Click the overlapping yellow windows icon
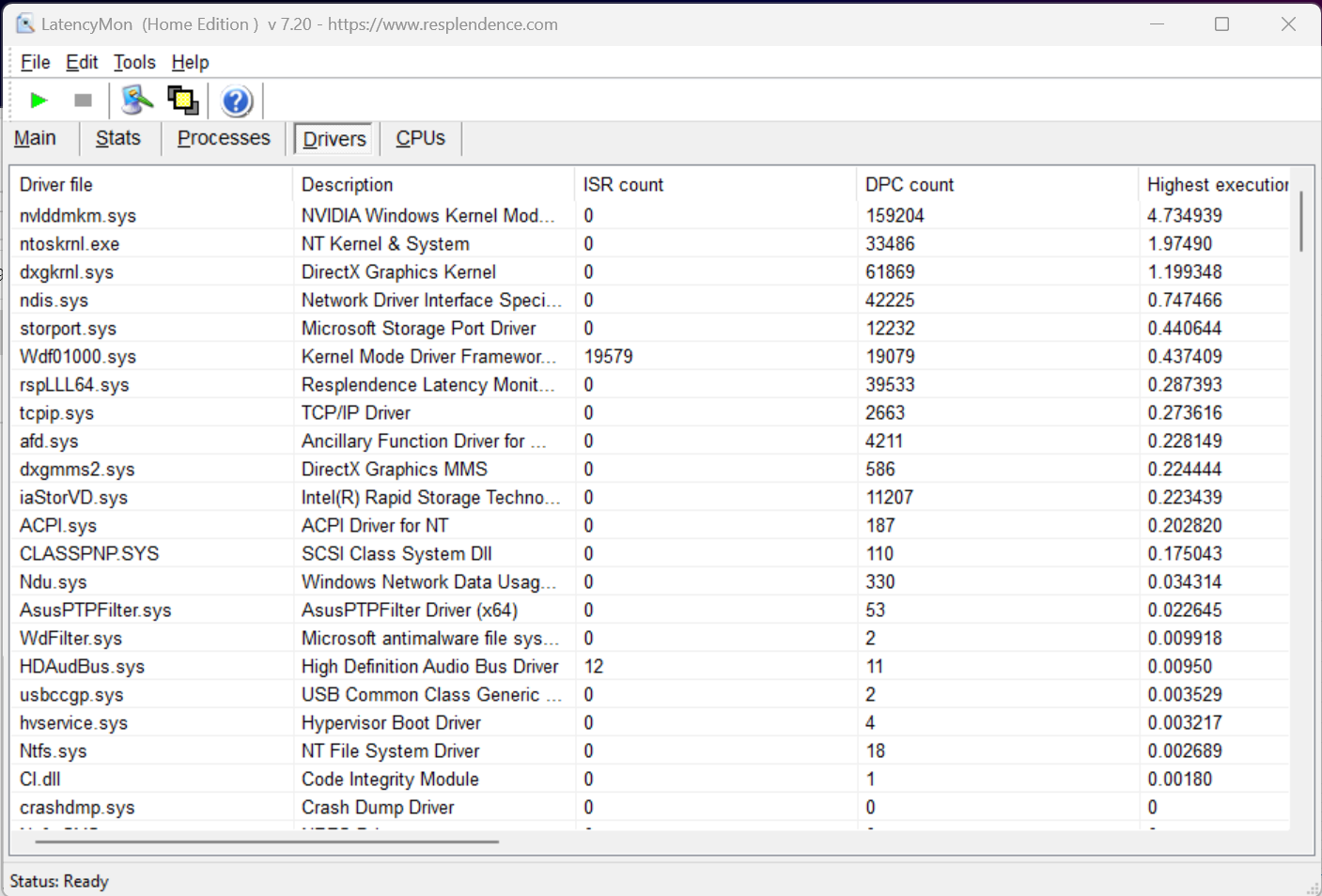 tap(182, 100)
